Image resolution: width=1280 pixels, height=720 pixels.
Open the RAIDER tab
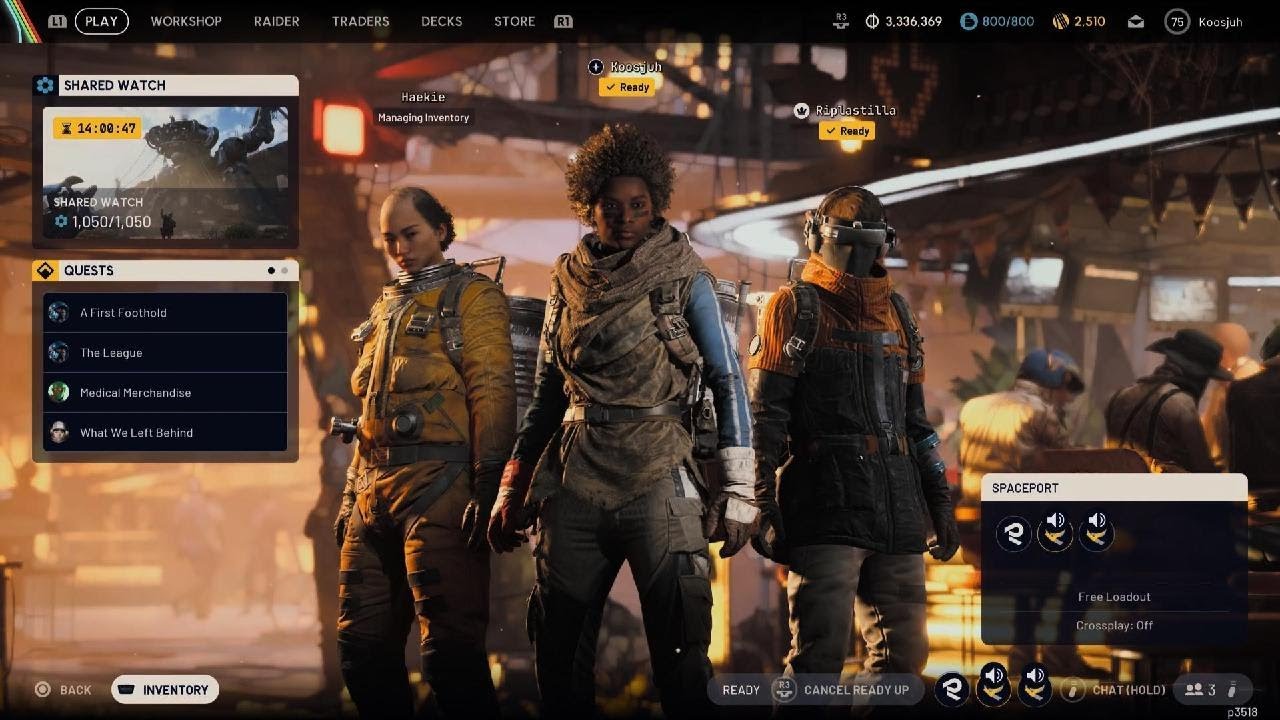pos(277,21)
